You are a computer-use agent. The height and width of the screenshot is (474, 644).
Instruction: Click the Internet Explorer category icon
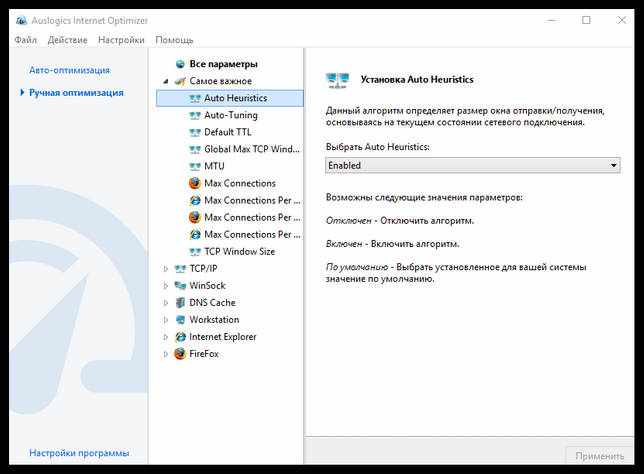tap(180, 337)
